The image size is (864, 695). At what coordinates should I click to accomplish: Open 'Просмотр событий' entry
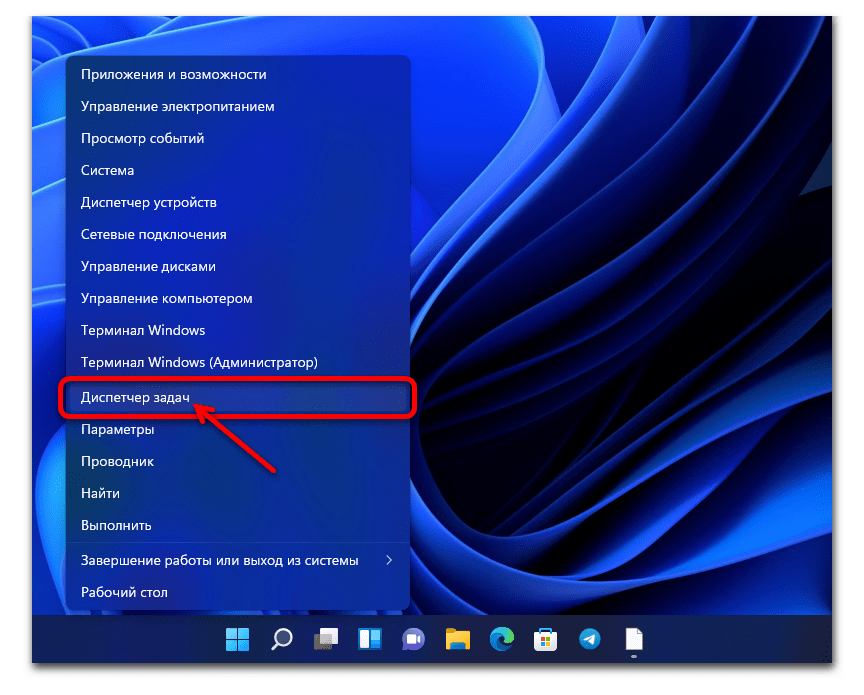[238, 138]
